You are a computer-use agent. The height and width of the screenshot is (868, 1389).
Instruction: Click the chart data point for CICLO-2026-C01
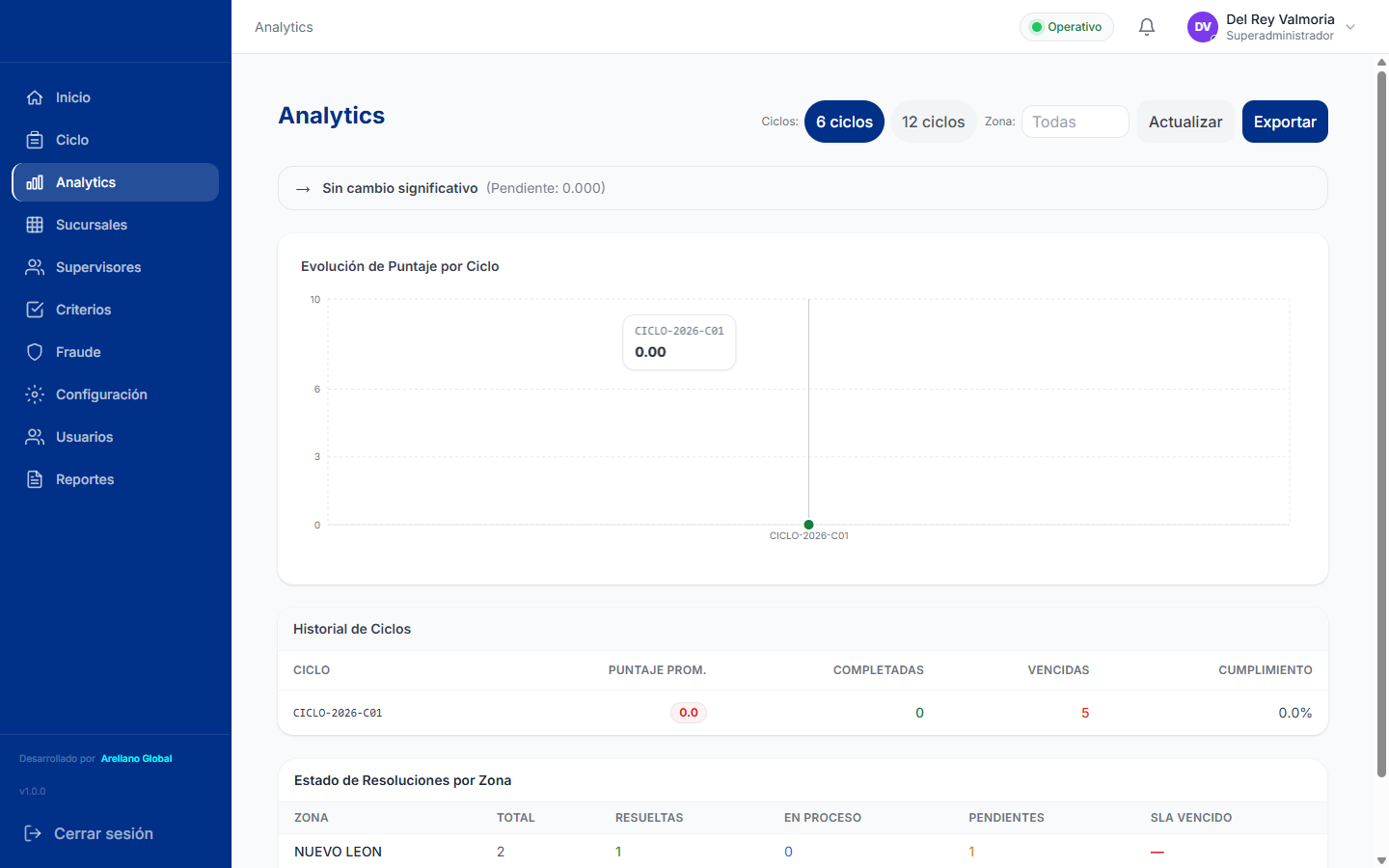click(x=808, y=525)
